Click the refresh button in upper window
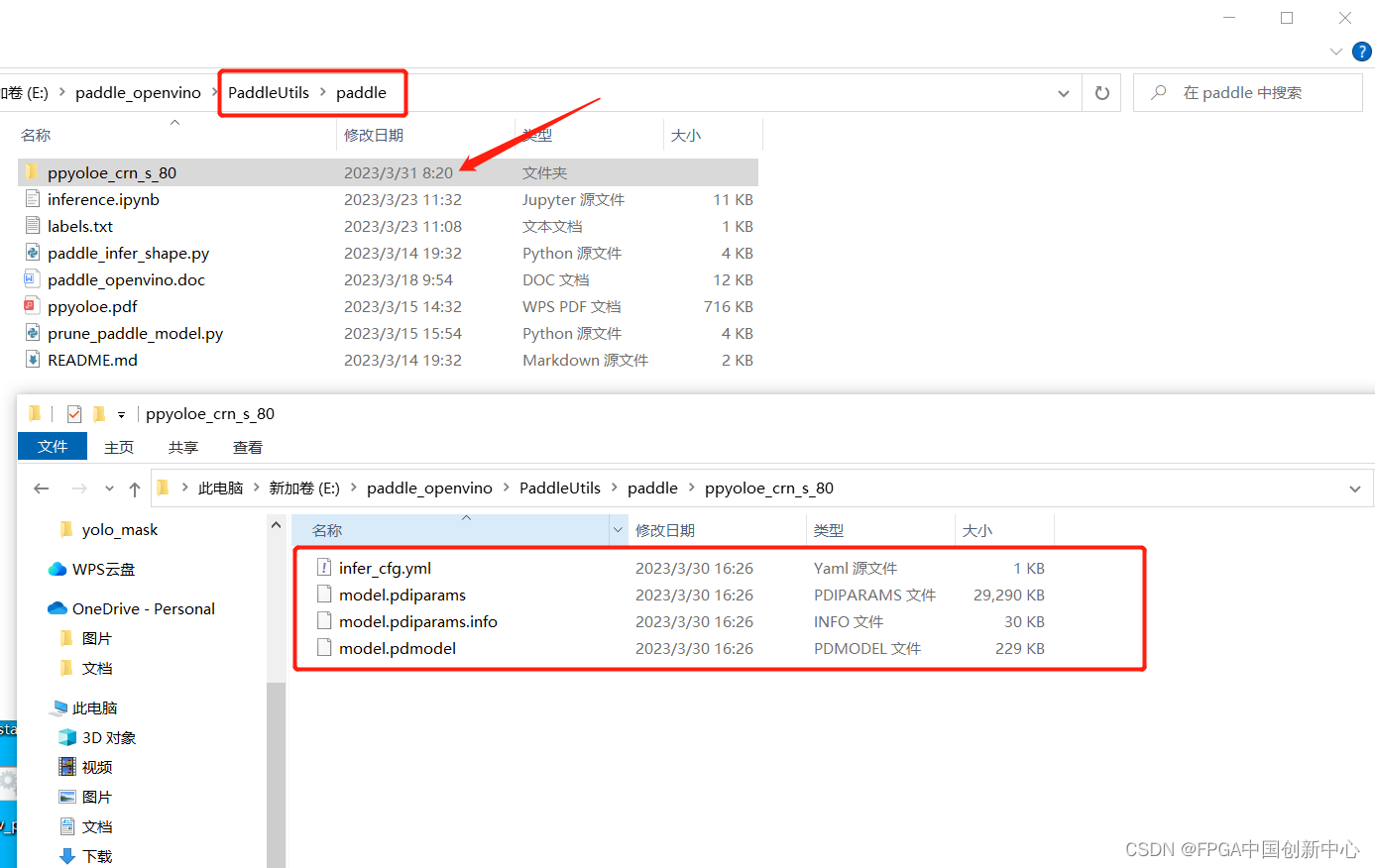 coord(1101,92)
